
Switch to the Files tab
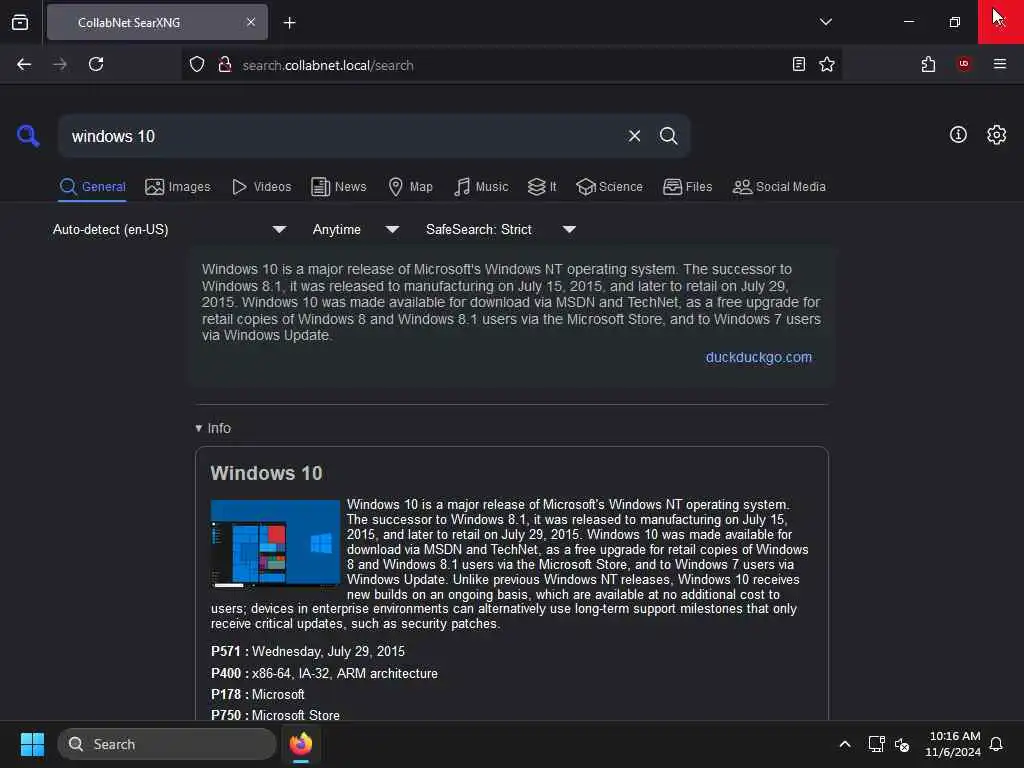687,187
